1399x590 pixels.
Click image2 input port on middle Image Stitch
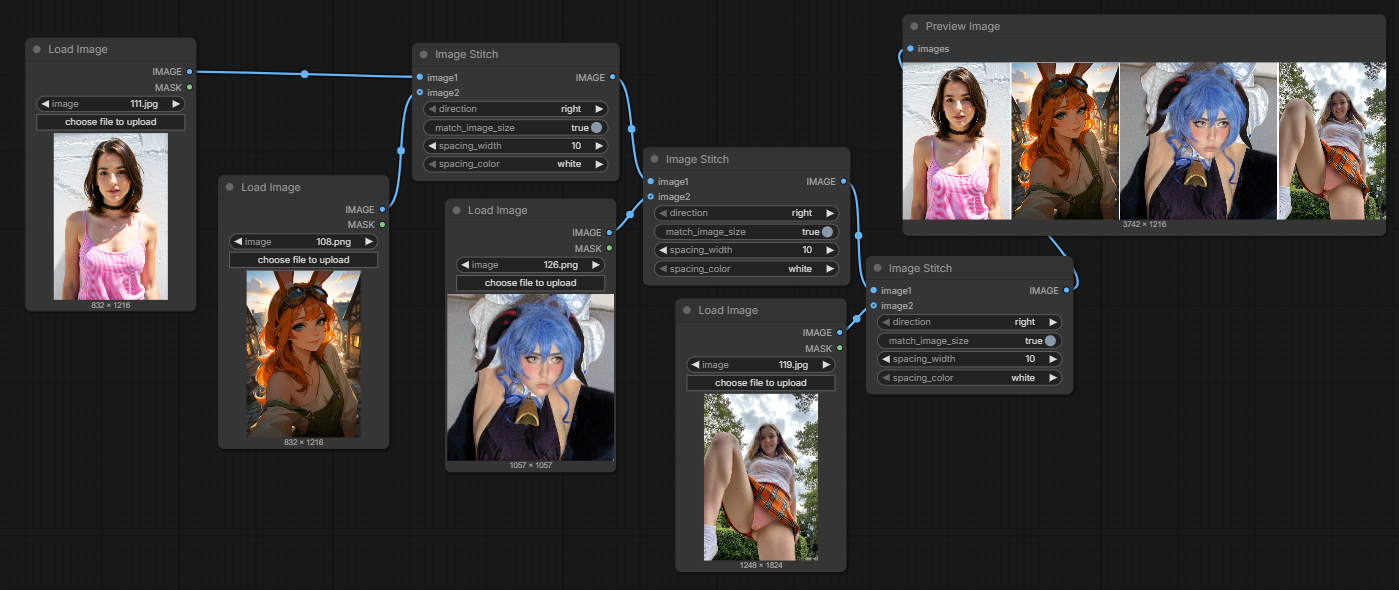point(651,197)
